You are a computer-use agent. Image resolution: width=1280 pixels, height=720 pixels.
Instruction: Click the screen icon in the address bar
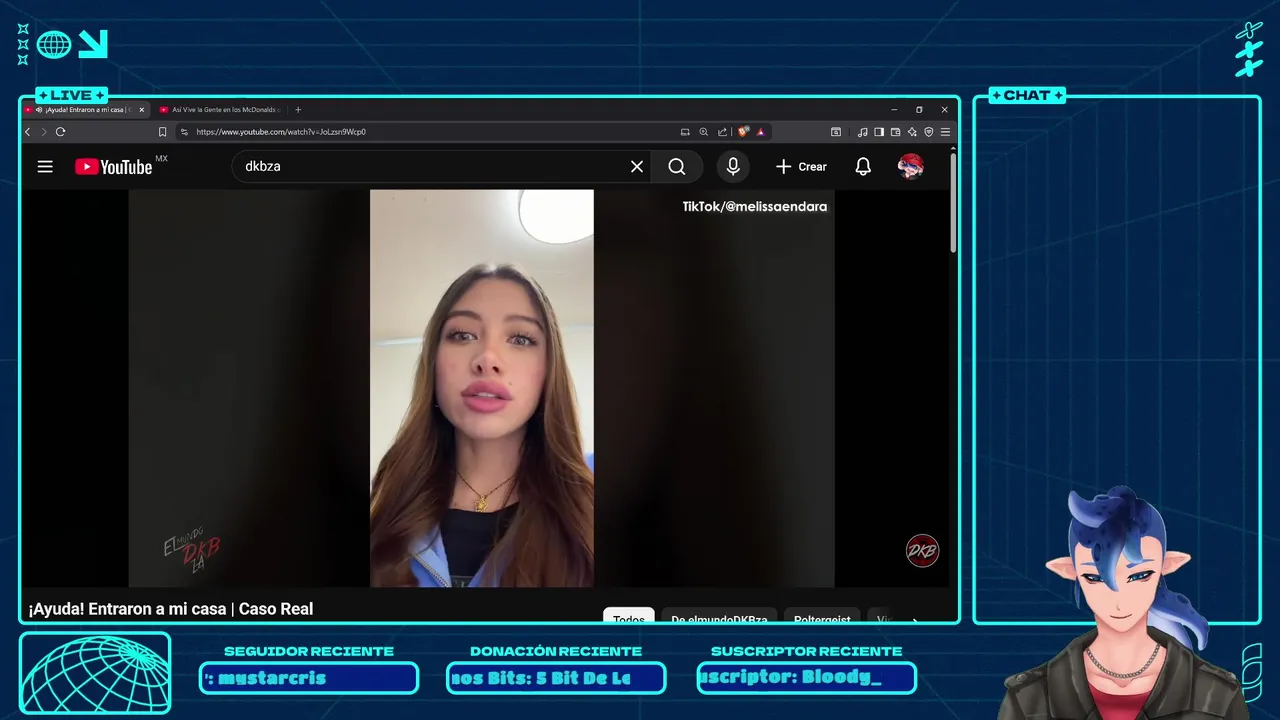[x=685, y=132]
